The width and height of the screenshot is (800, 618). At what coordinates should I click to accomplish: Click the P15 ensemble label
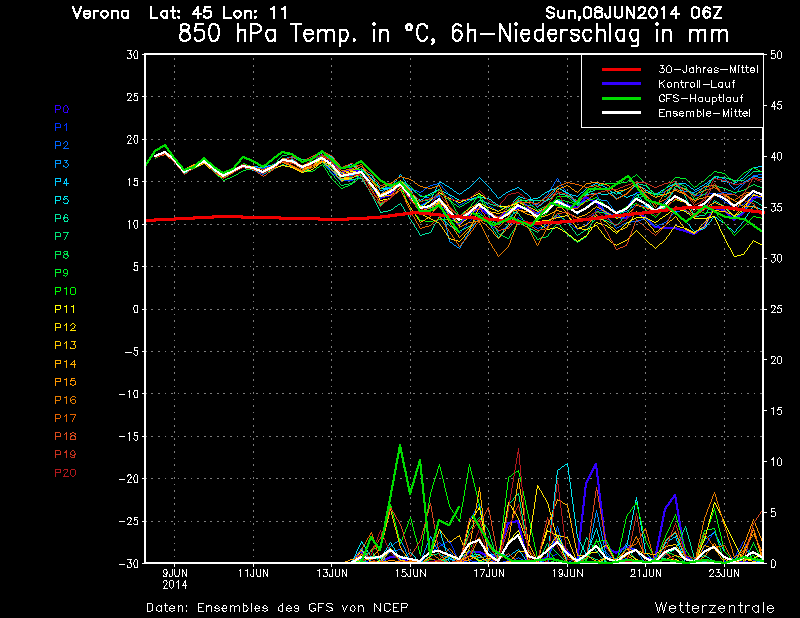[x=65, y=382]
